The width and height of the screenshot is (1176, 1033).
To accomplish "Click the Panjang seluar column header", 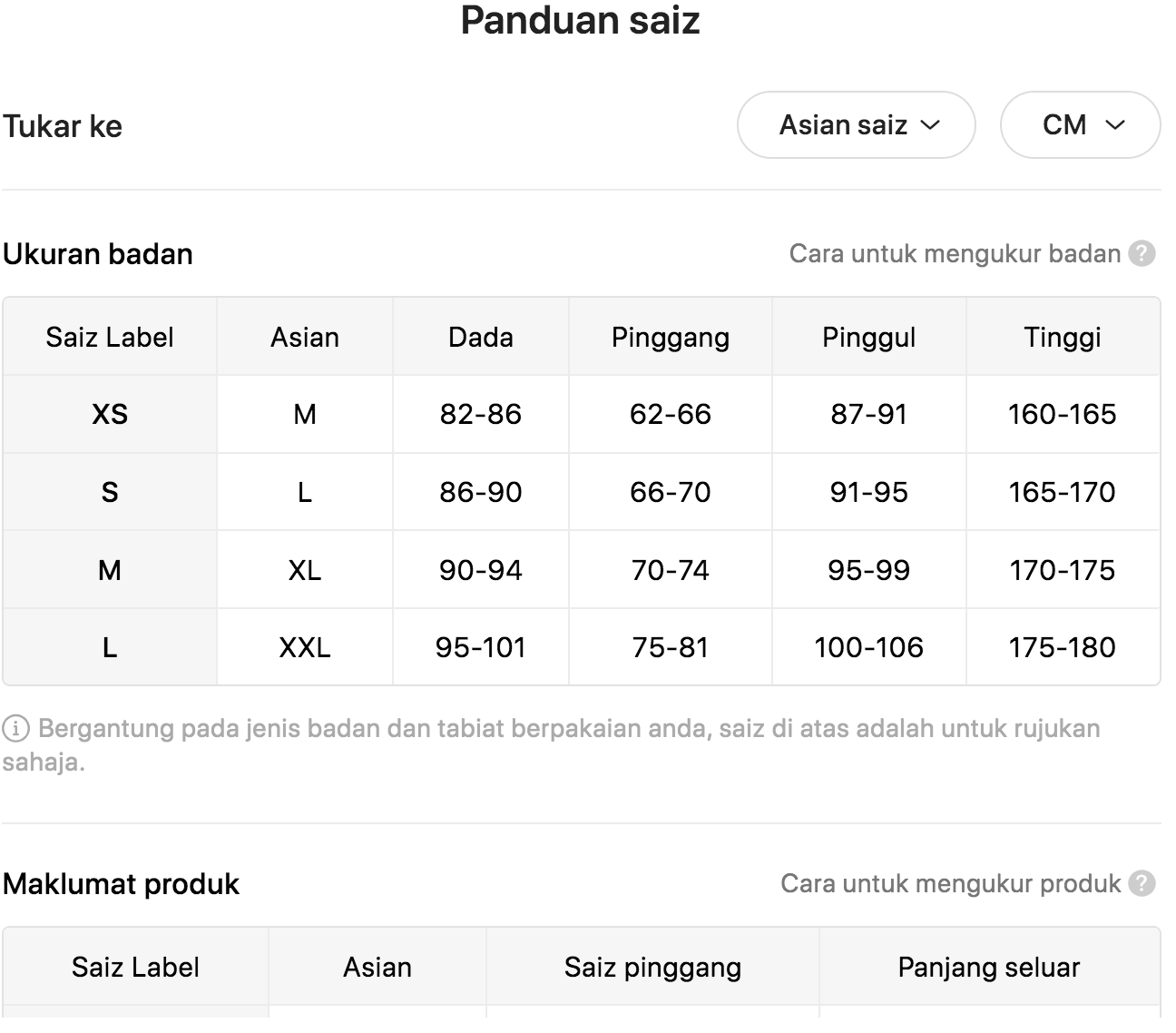I will pyautogui.click(x=989, y=968).
